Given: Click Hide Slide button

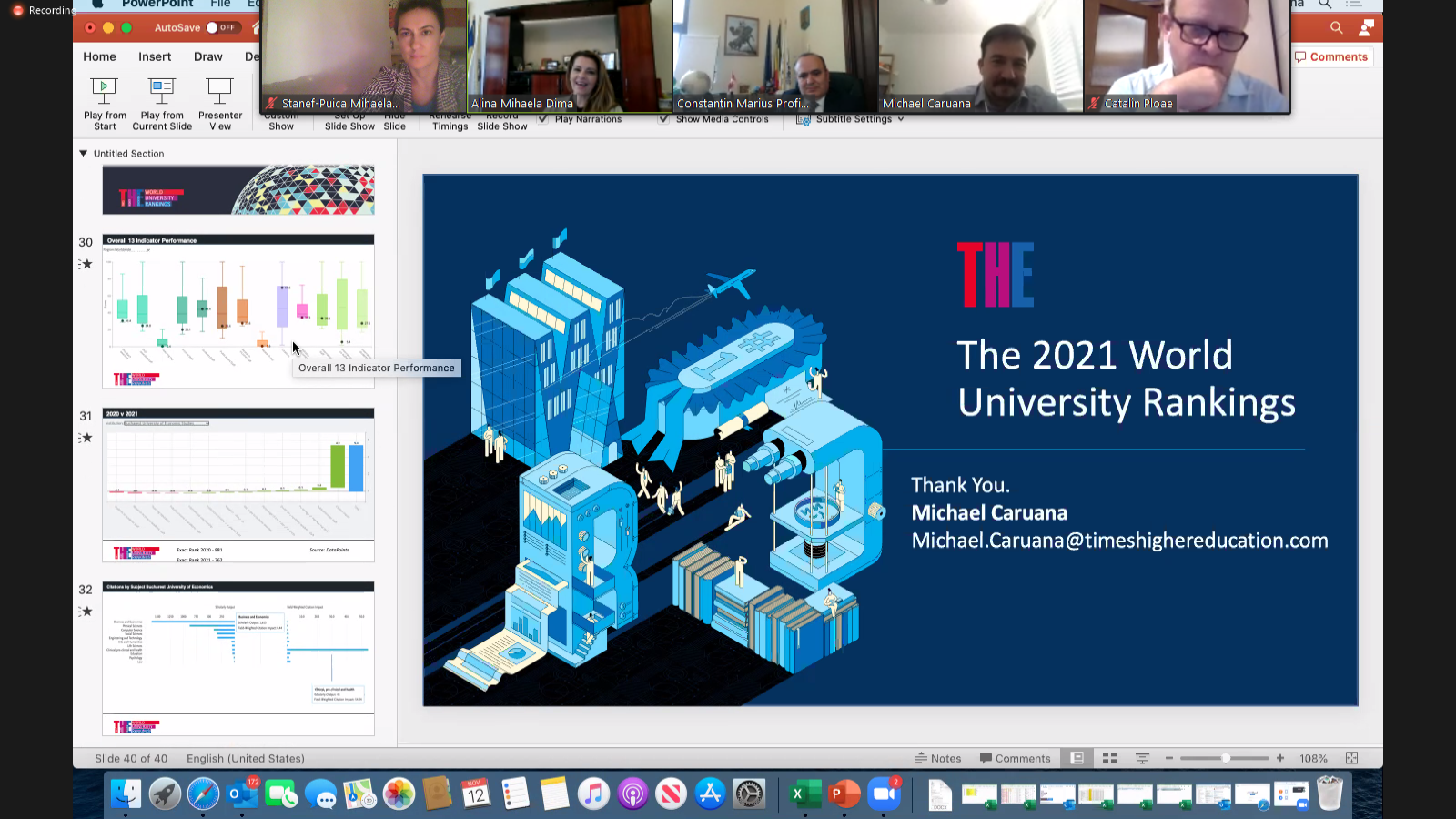Looking at the screenshot, I should click(x=395, y=122).
